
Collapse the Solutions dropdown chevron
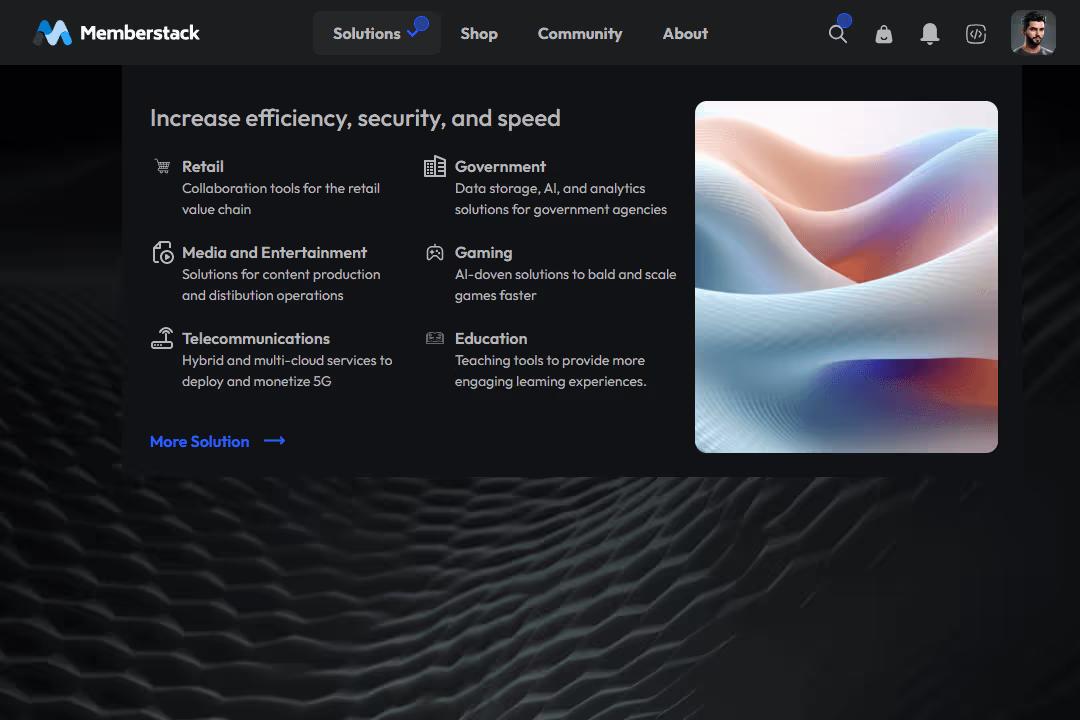coord(413,33)
